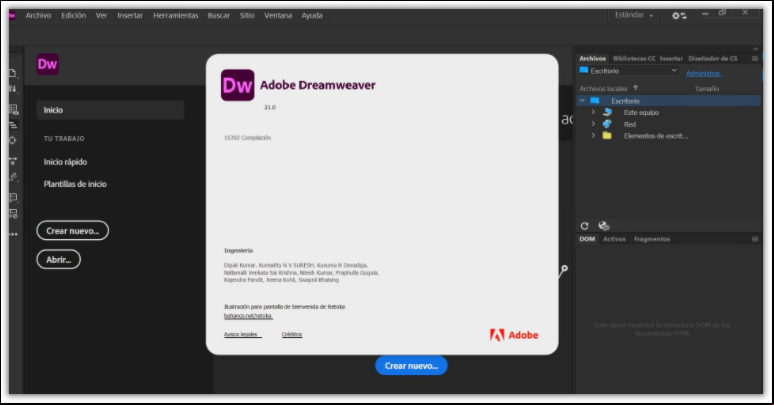Click the yellow Elementos de escrit folder icon
This screenshot has width=774, height=405.
(x=607, y=136)
